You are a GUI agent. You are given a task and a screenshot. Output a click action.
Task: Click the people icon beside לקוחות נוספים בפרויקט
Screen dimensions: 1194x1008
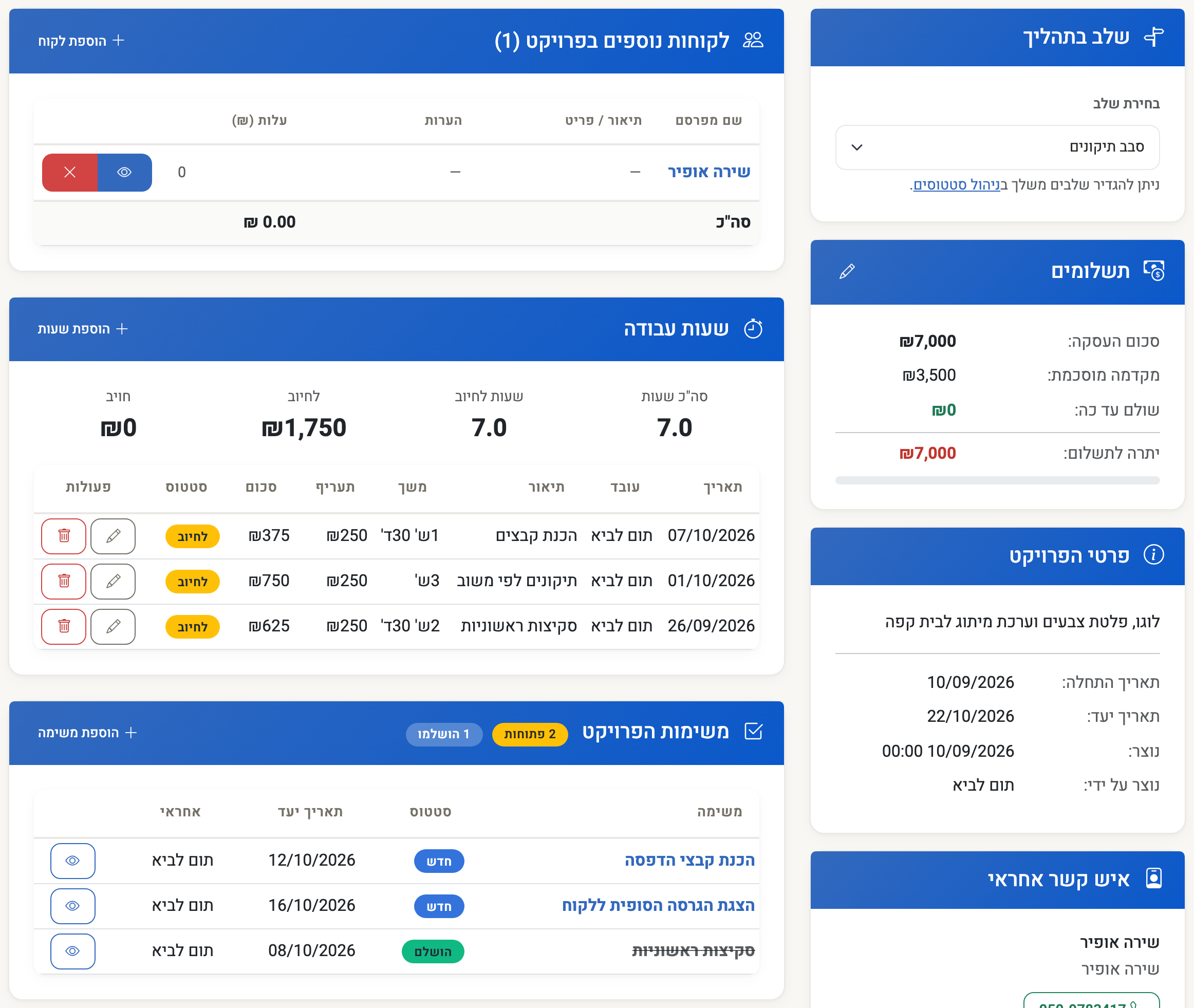pyautogui.click(x=753, y=40)
